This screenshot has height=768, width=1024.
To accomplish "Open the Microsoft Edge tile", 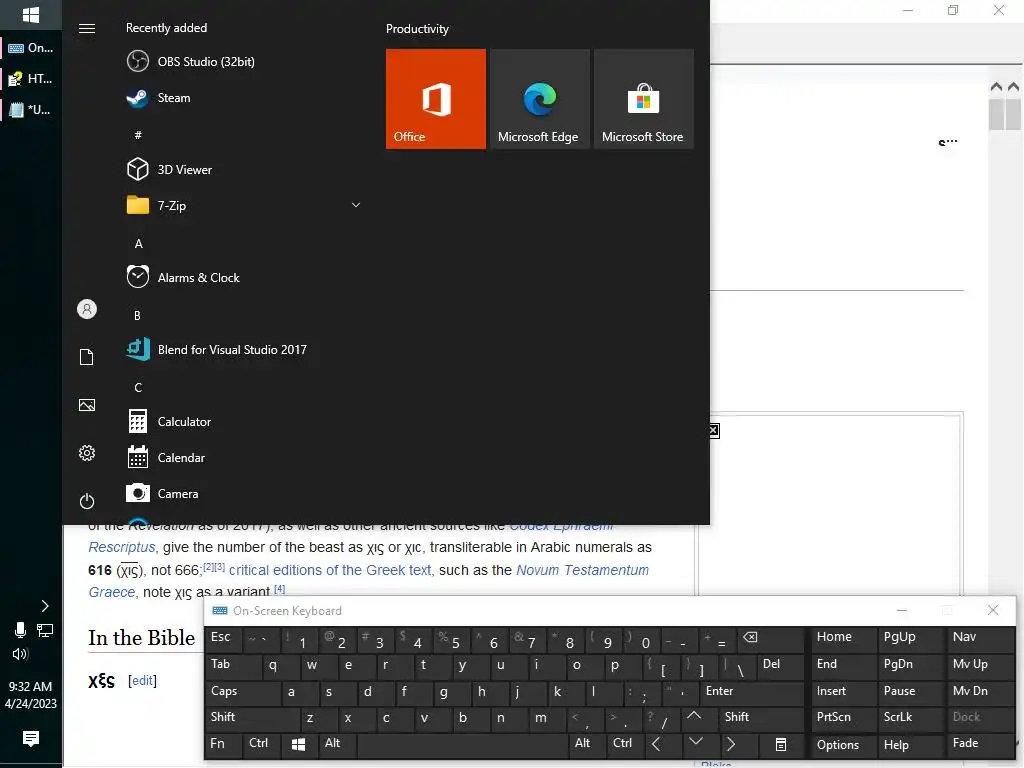I will [x=539, y=99].
